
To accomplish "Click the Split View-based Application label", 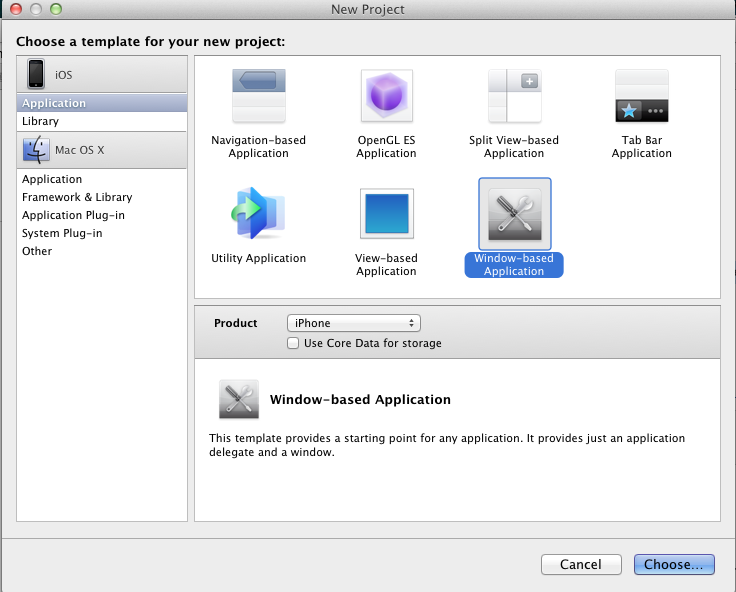I will pyautogui.click(x=514, y=146).
